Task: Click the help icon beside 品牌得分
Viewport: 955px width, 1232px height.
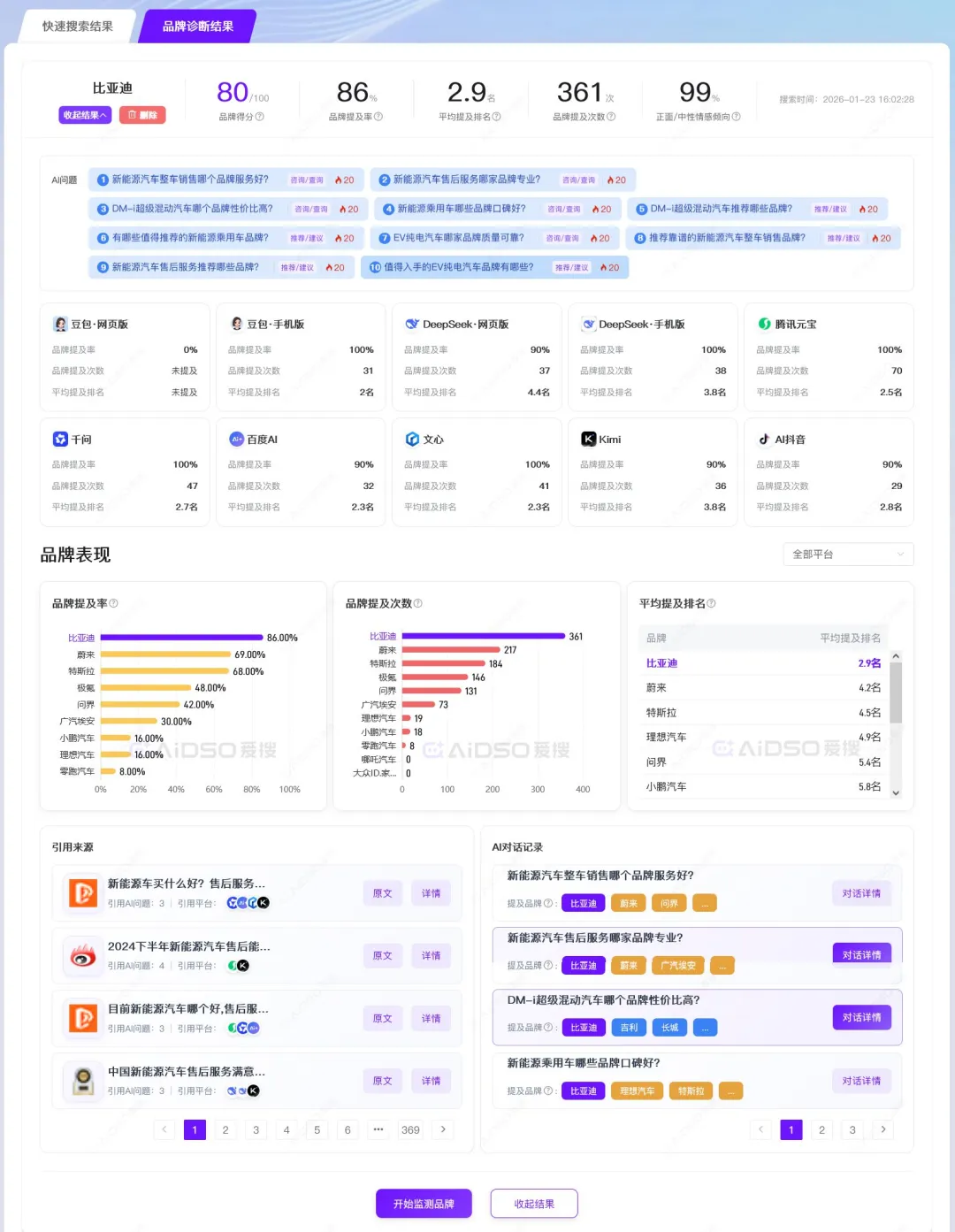Action: [x=260, y=117]
